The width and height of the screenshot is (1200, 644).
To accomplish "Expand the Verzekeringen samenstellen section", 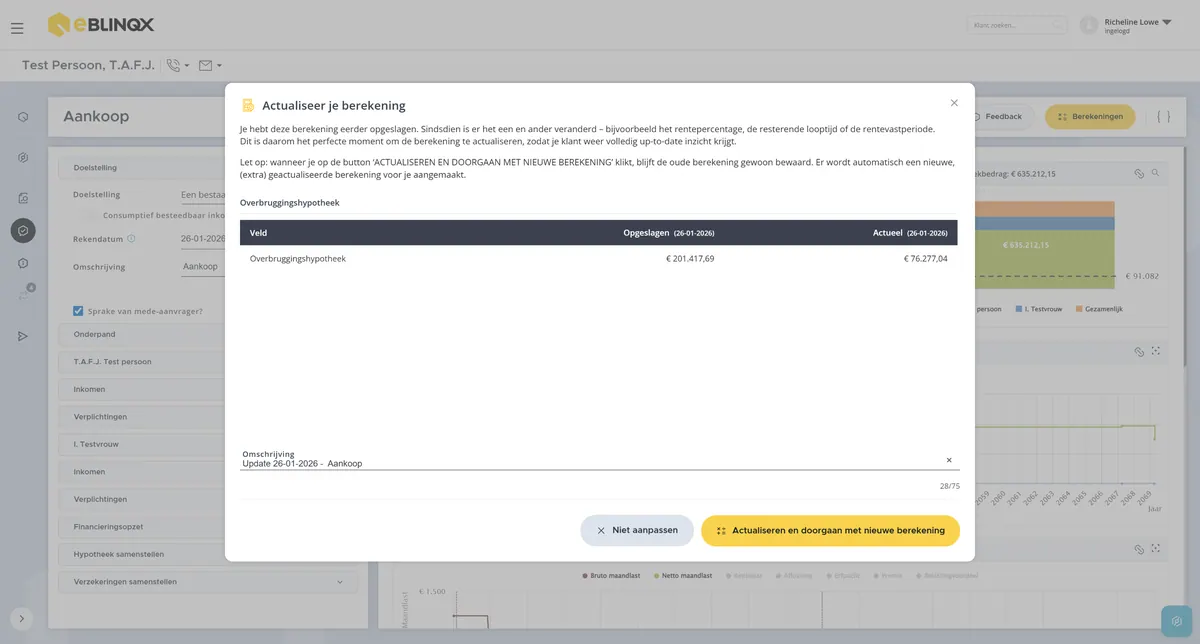I will click(208, 582).
